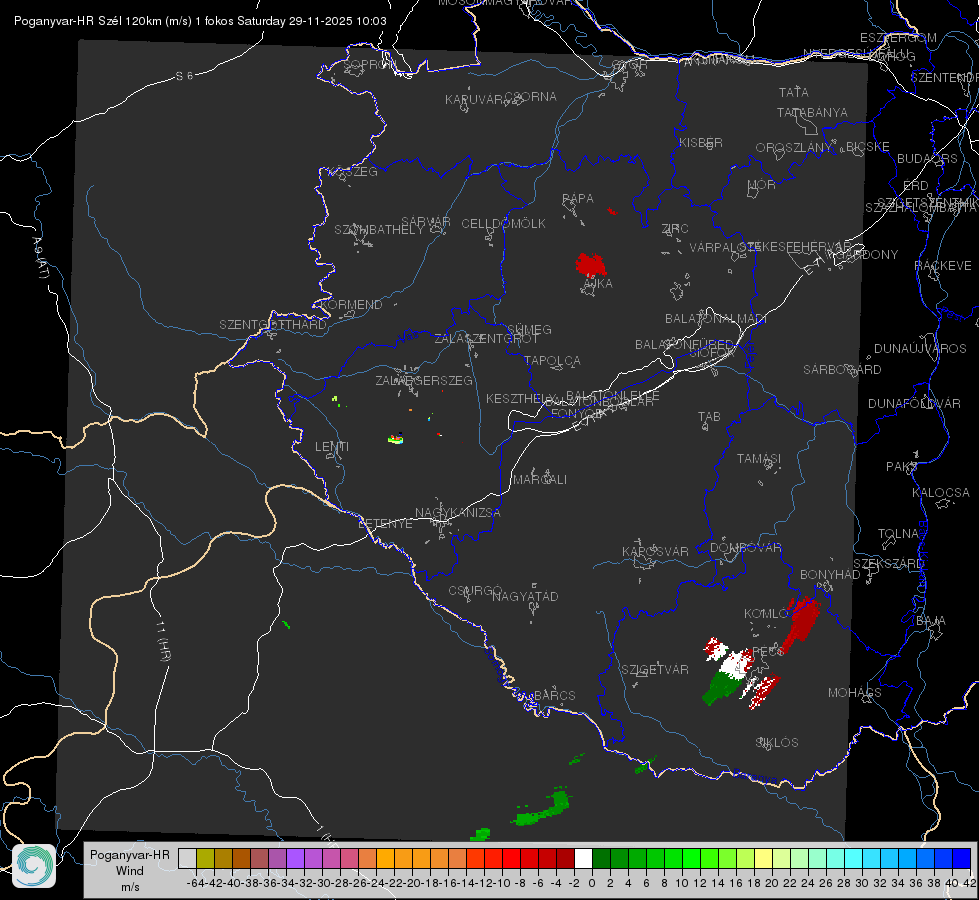
Task: Click the TAB town label
Action: [709, 416]
